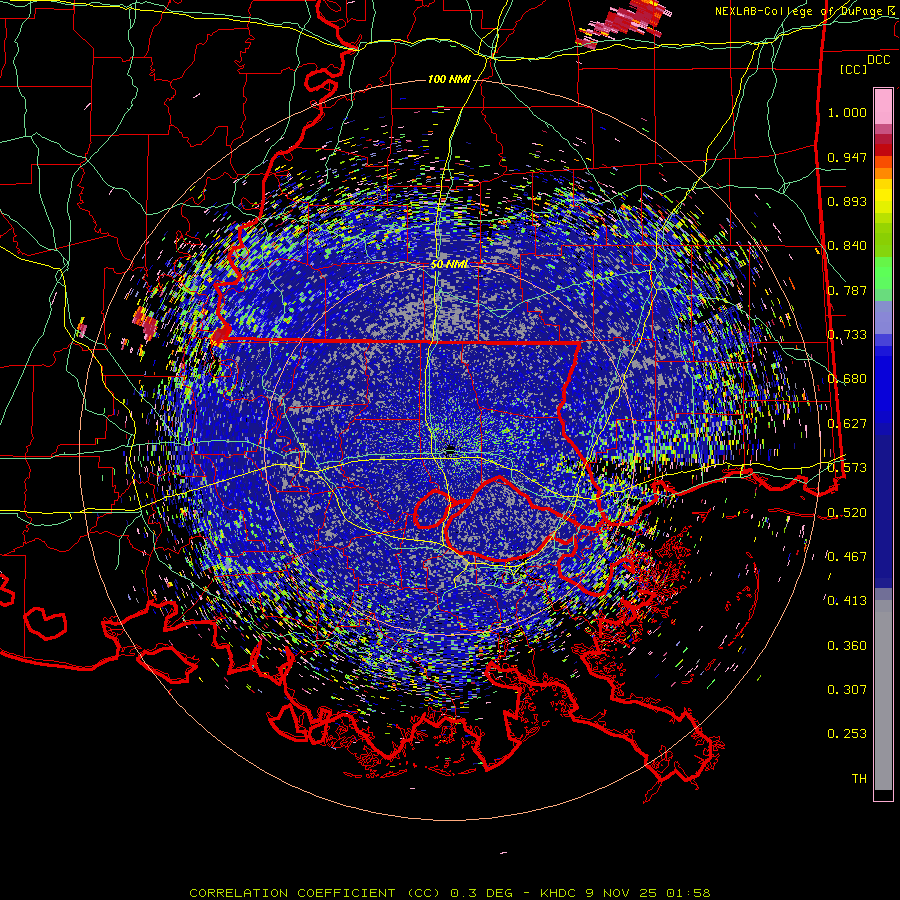Click the DCC label above the color scale

click(x=878, y=60)
